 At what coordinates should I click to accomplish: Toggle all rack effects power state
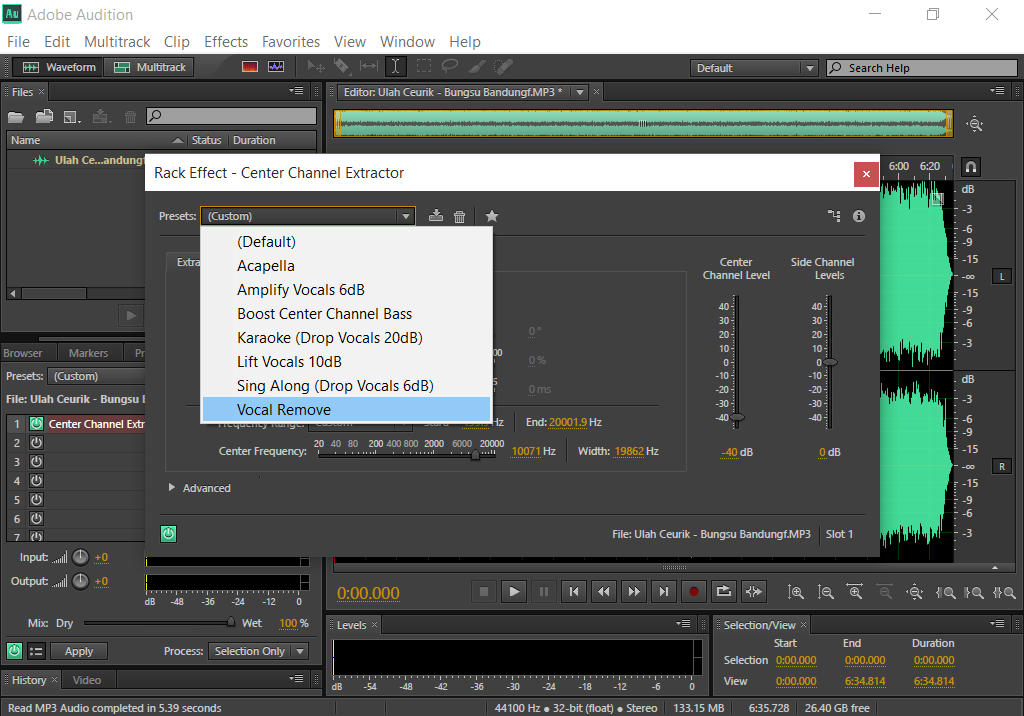click(14, 651)
